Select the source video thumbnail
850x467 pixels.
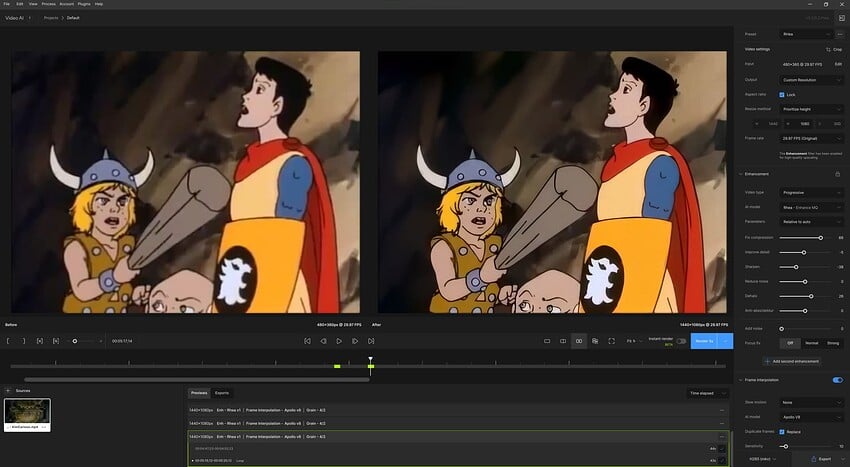(27, 415)
